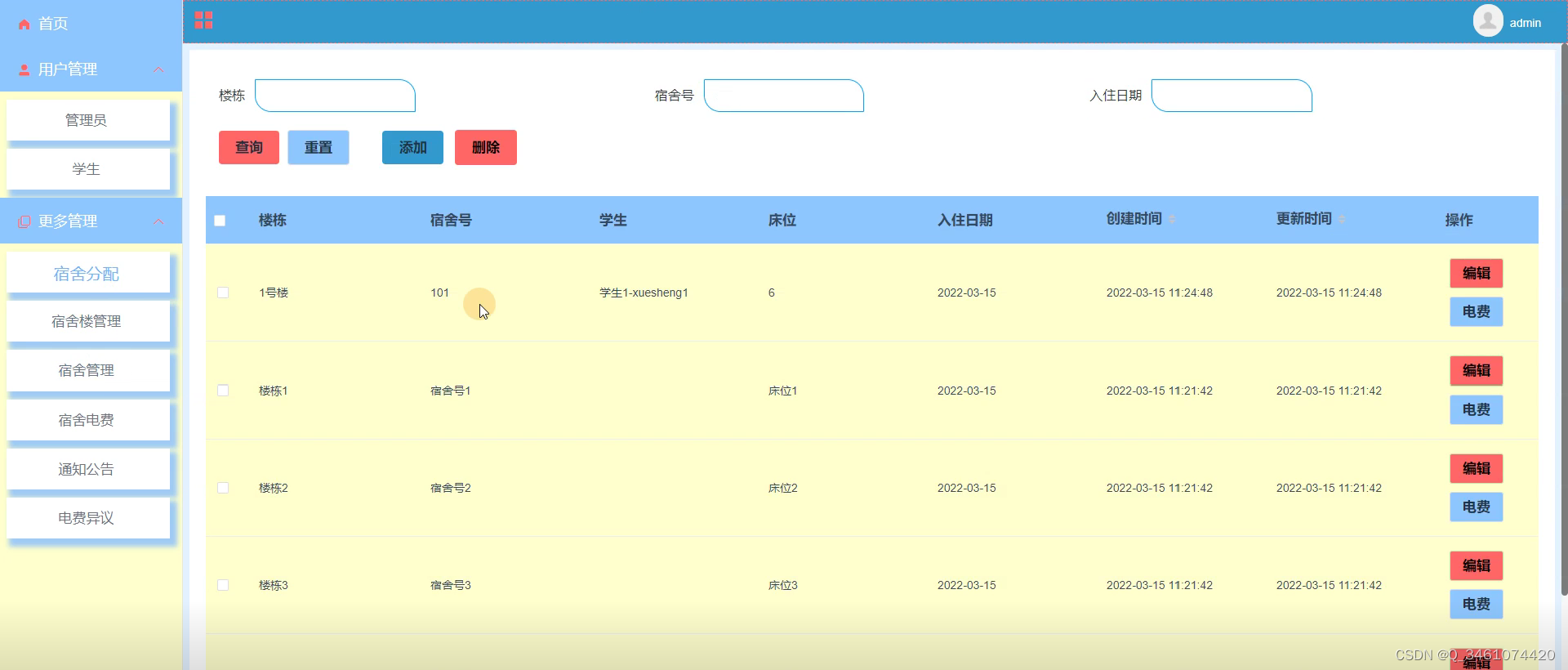
Task: Click the 删除 delete button
Action: click(x=486, y=147)
